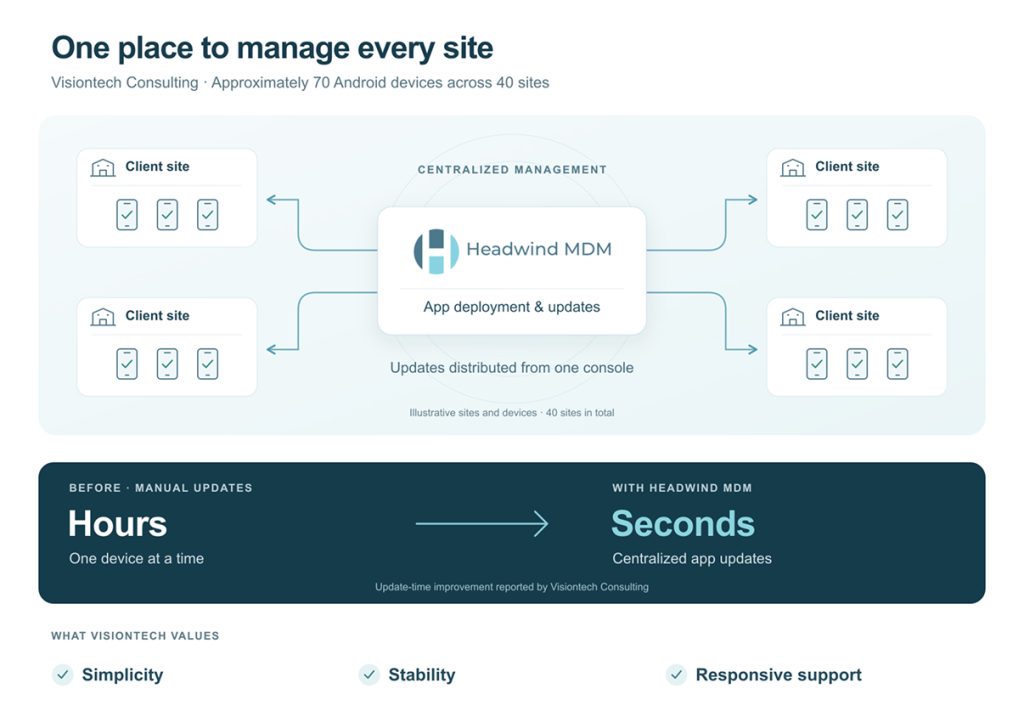Click the check icon beside Stability
1024x717 pixels.
pos(370,675)
